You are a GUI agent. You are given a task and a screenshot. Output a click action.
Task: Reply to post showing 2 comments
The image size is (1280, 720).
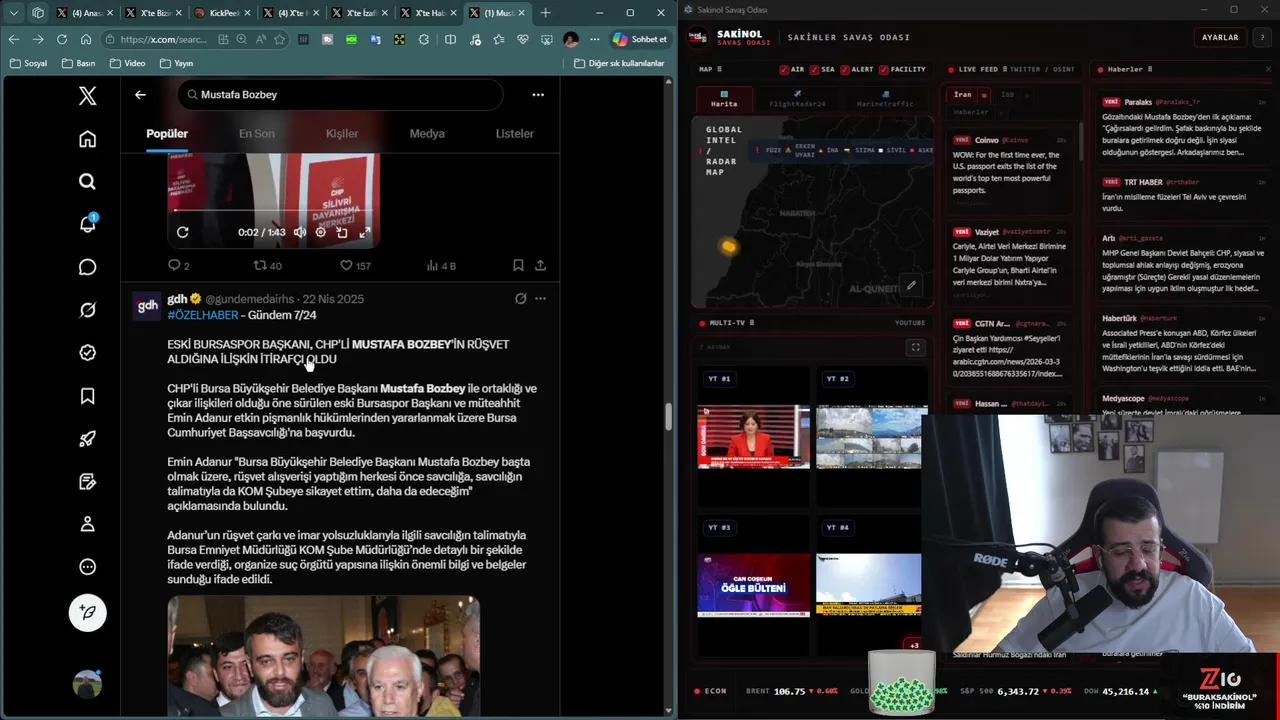[x=178, y=266]
